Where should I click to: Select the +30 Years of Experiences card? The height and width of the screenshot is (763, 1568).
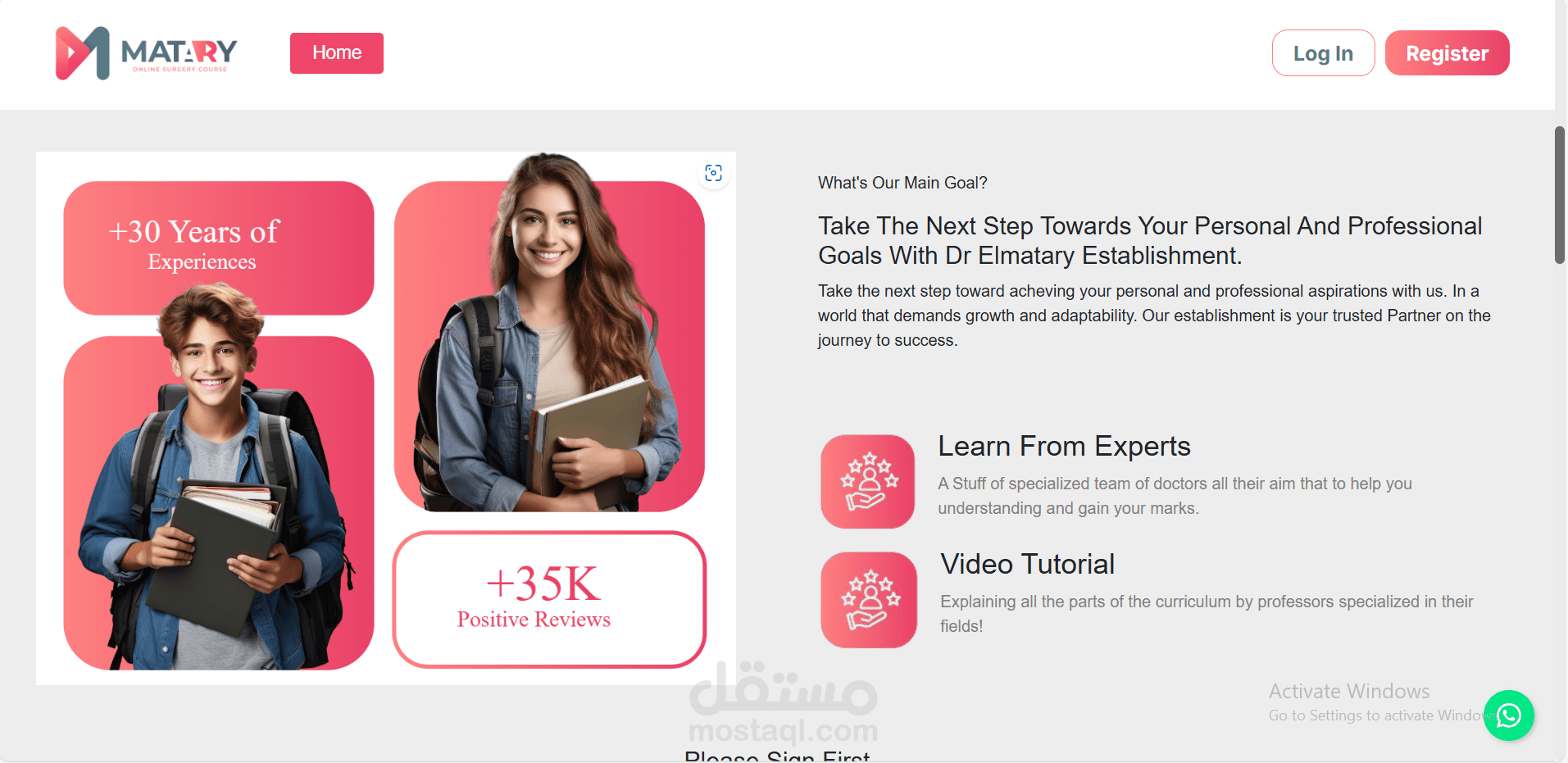[x=219, y=248]
